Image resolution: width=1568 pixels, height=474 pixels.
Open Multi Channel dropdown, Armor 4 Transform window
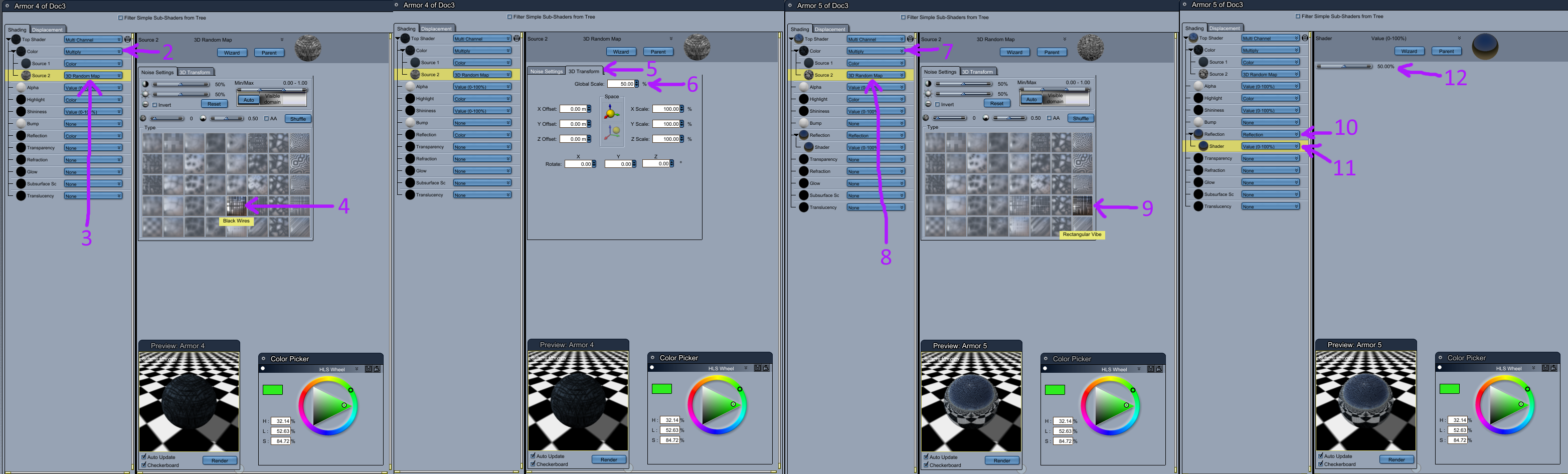tap(482, 39)
